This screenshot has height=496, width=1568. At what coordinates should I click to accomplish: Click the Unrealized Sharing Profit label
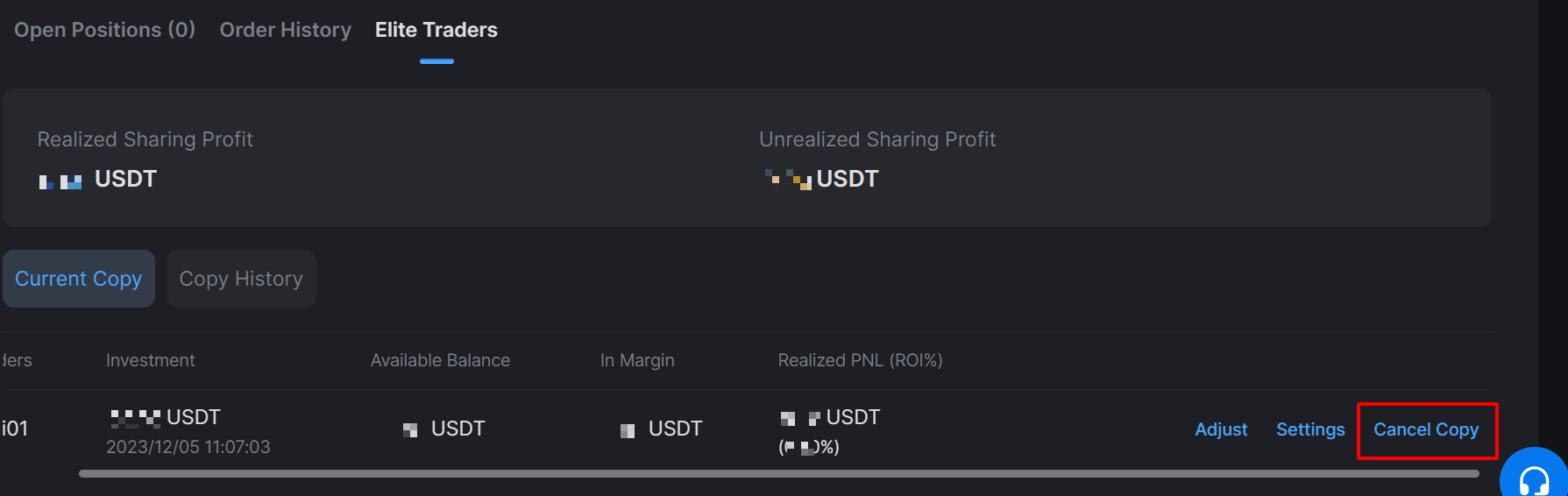point(877,139)
